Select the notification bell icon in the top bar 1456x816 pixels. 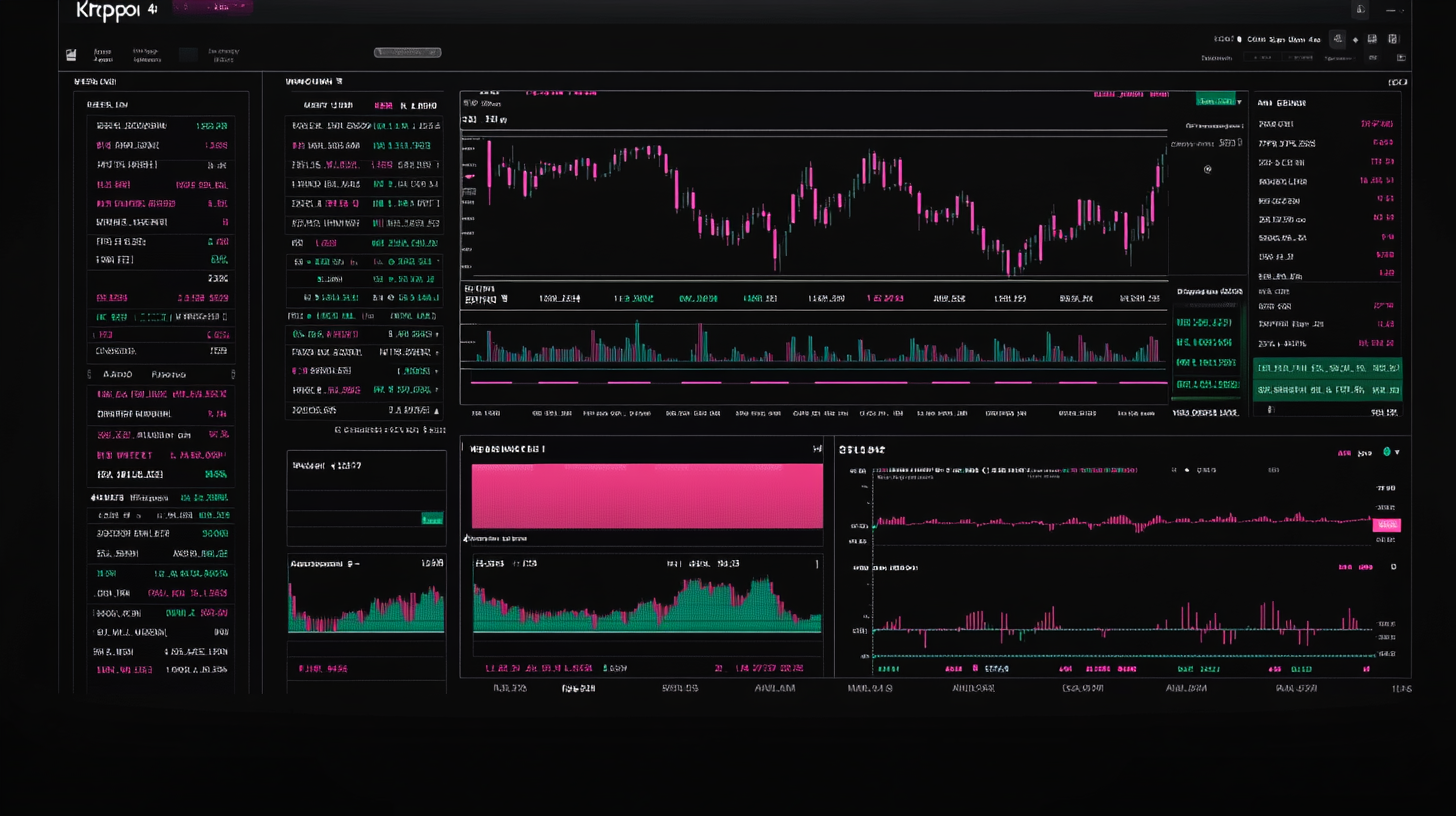point(1360,9)
